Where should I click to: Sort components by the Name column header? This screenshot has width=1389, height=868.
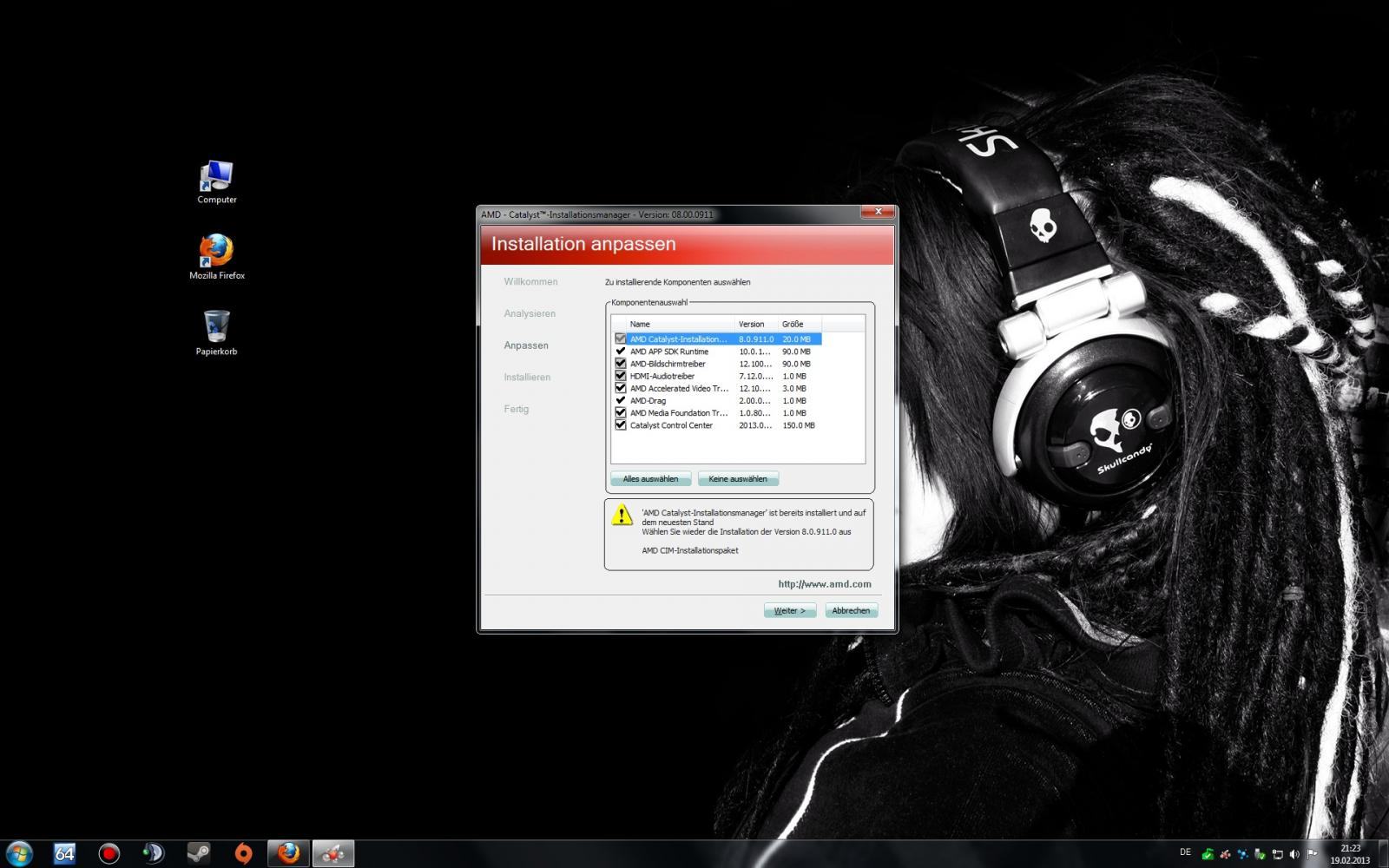tap(681, 324)
